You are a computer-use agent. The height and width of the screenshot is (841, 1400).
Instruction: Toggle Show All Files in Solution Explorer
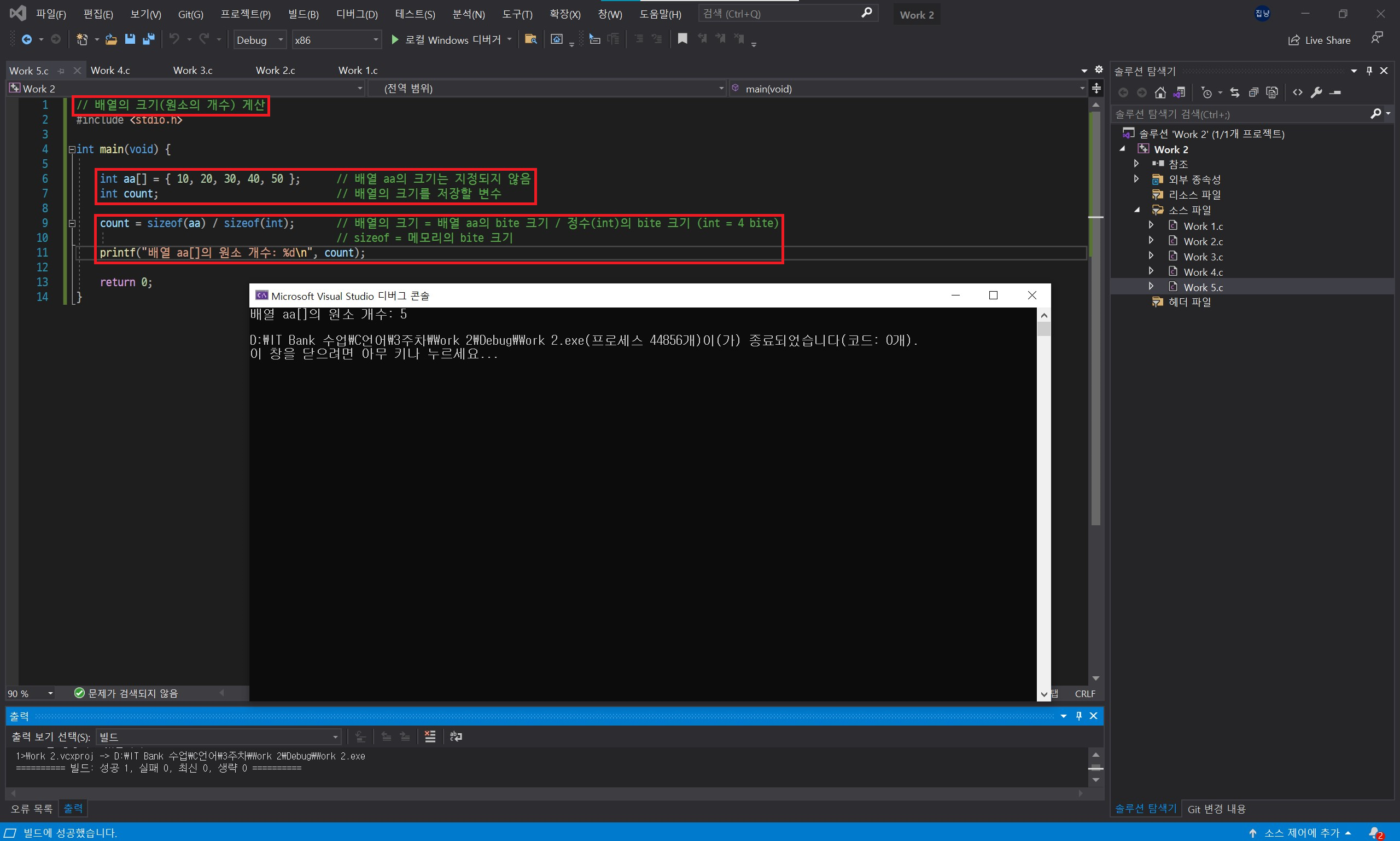coord(1272,92)
